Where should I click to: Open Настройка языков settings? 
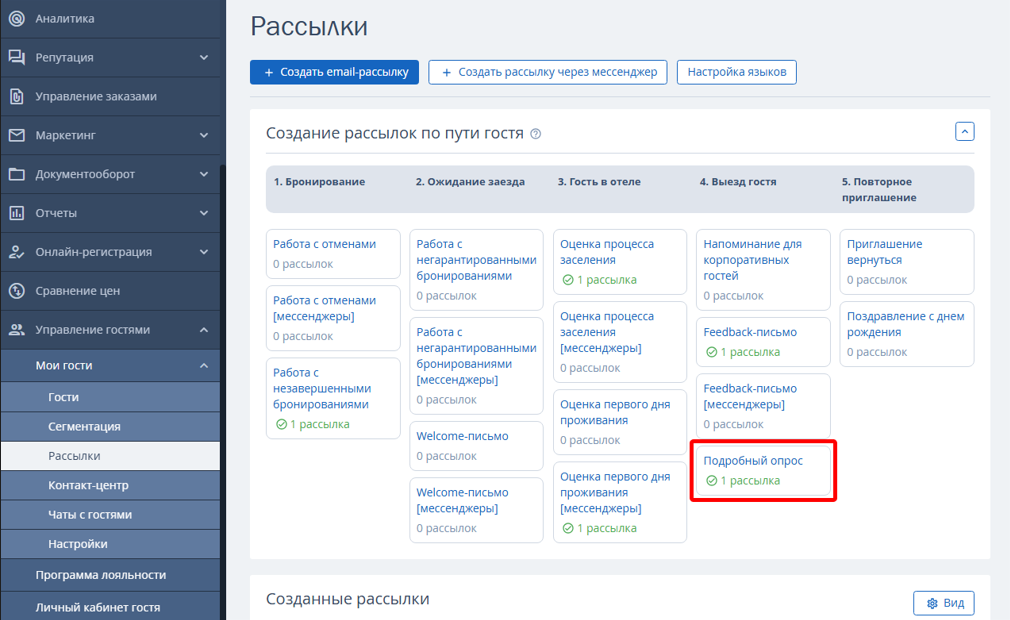[736, 72]
